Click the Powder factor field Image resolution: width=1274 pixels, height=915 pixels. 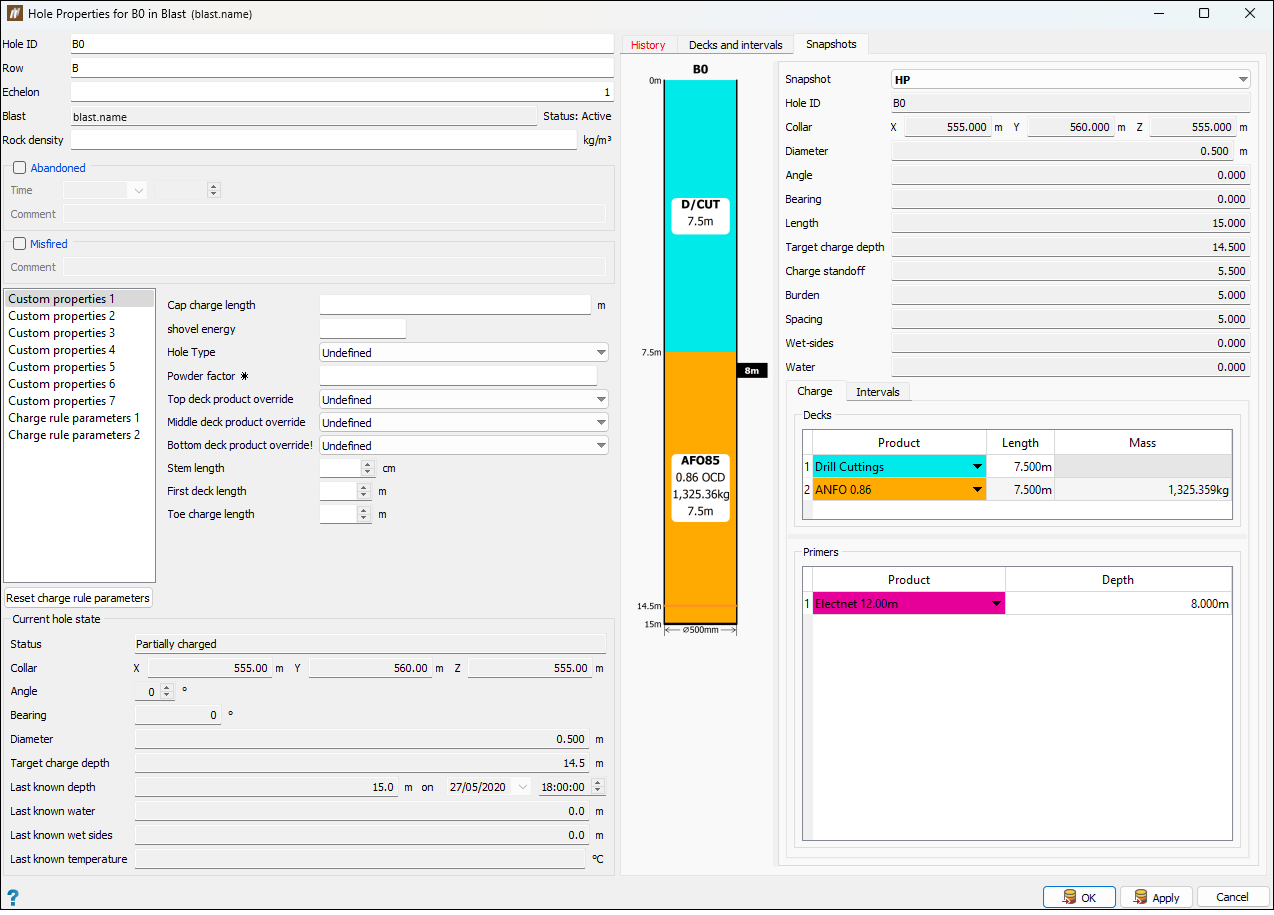point(458,376)
